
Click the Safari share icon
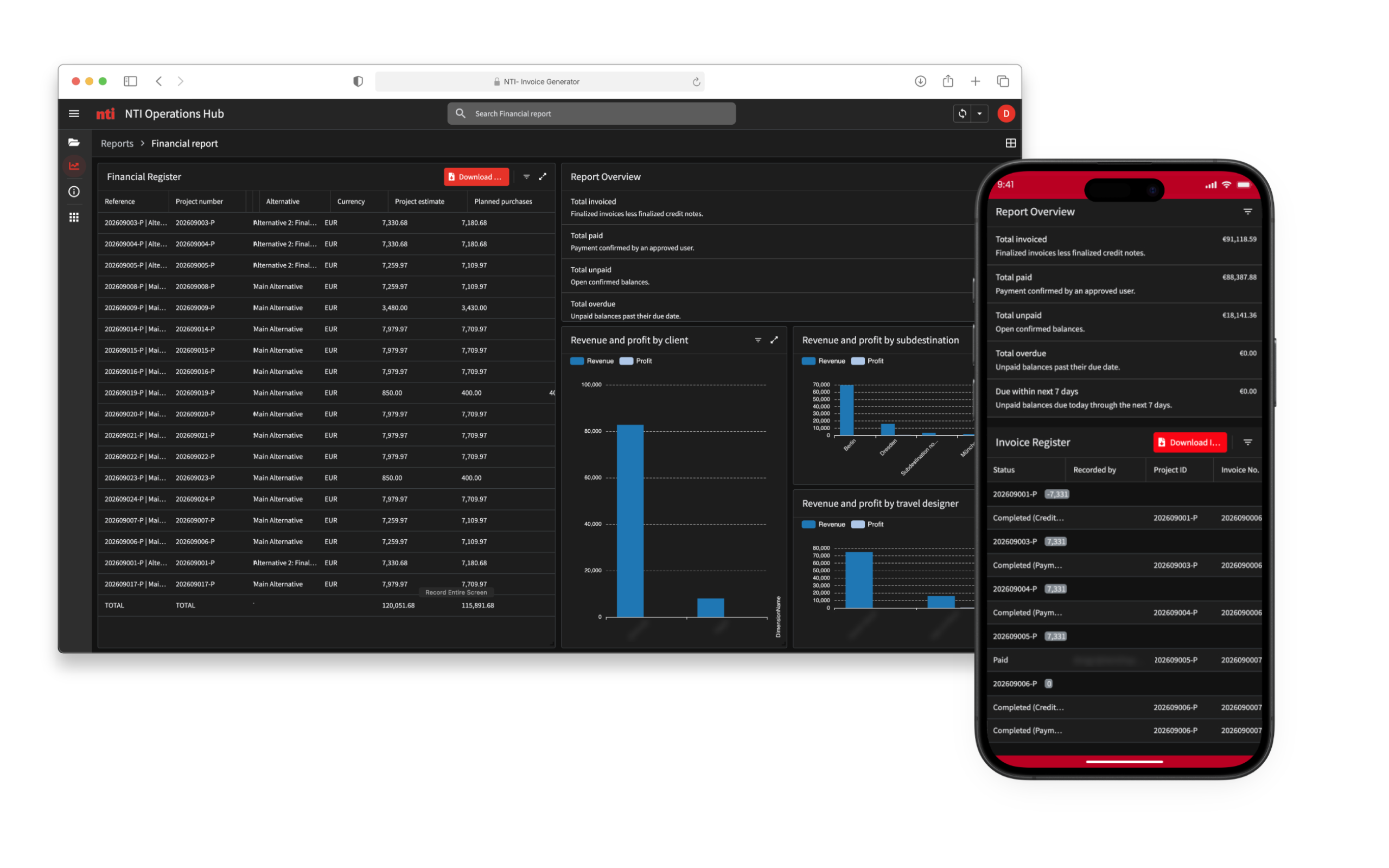948,81
